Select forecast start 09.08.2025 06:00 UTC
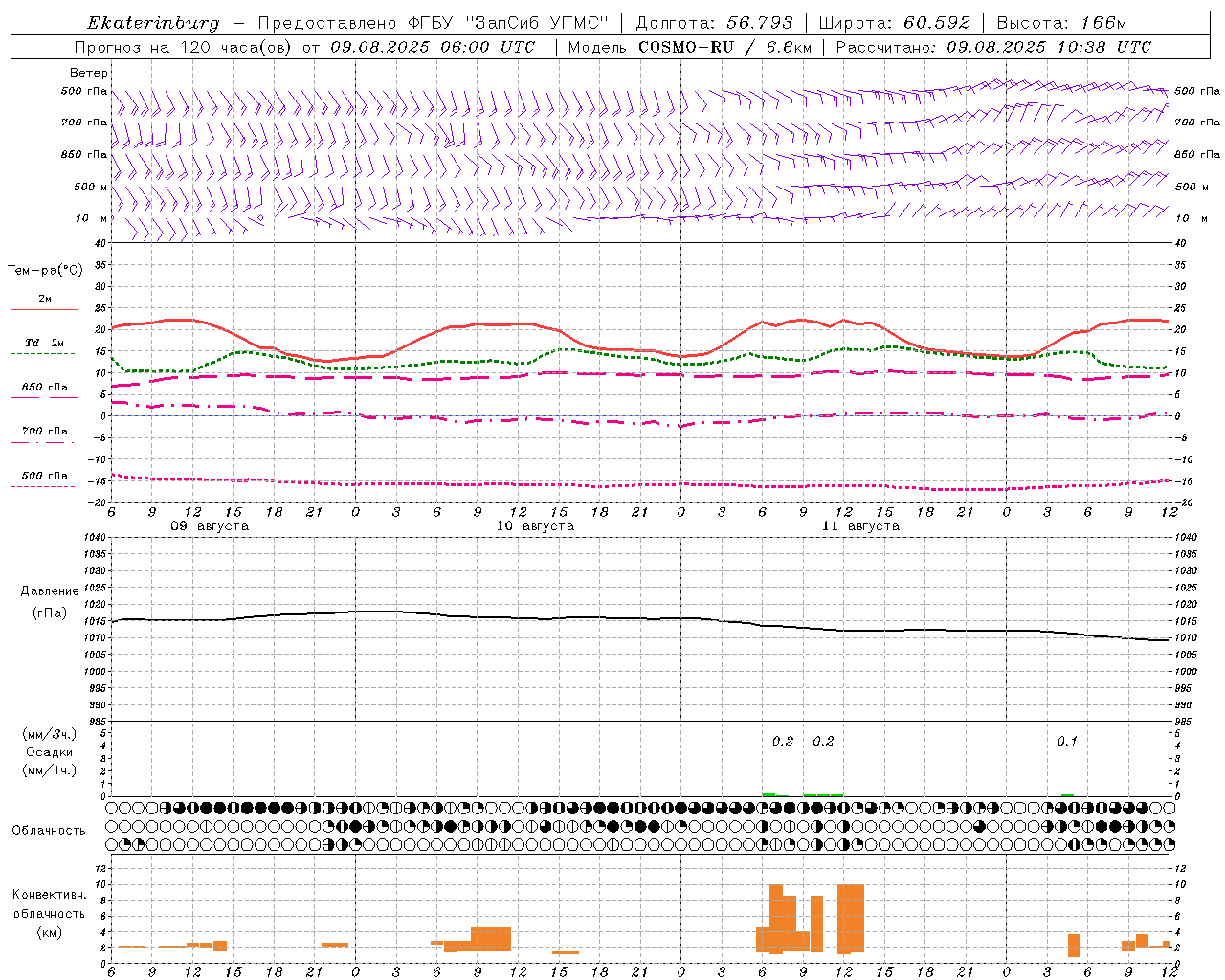Viewport: 1225px width, 980px height. tap(433, 47)
